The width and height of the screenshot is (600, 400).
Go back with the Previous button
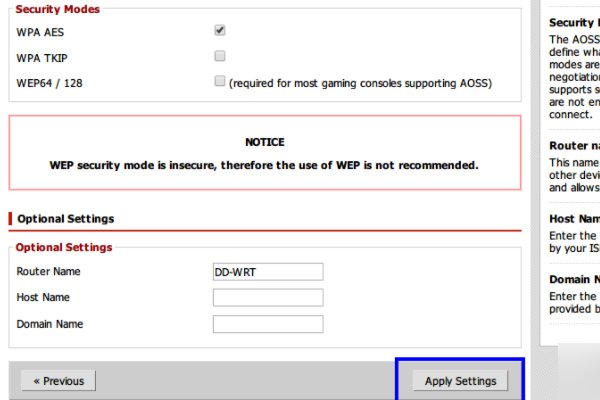coord(59,381)
